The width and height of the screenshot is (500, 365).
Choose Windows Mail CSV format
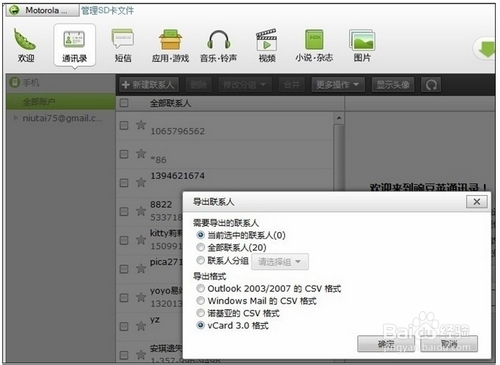200,301
